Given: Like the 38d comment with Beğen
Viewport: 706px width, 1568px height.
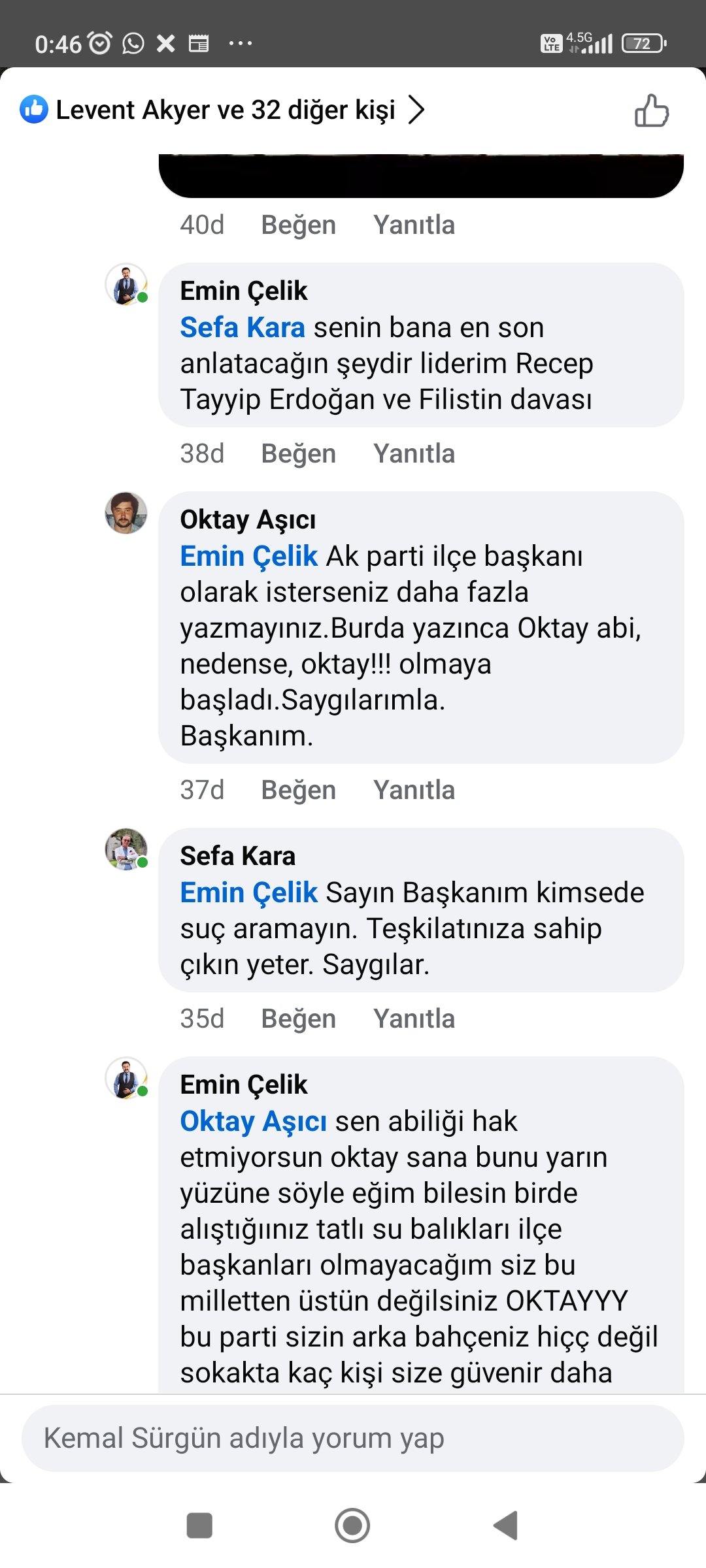Looking at the screenshot, I should [298, 453].
